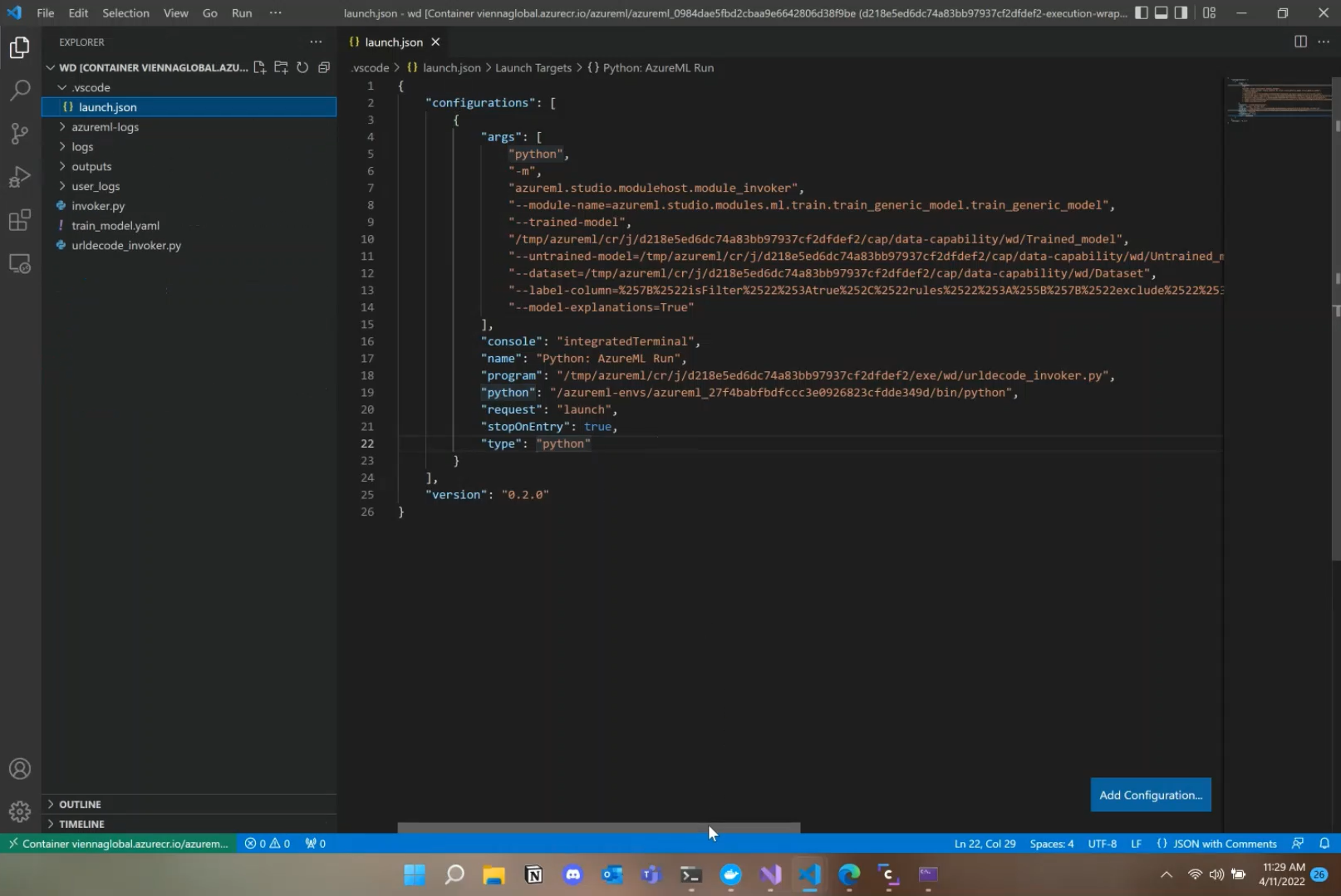Image resolution: width=1341 pixels, height=896 pixels.
Task: Open notifications bell in status bar
Action: pos(1324,844)
